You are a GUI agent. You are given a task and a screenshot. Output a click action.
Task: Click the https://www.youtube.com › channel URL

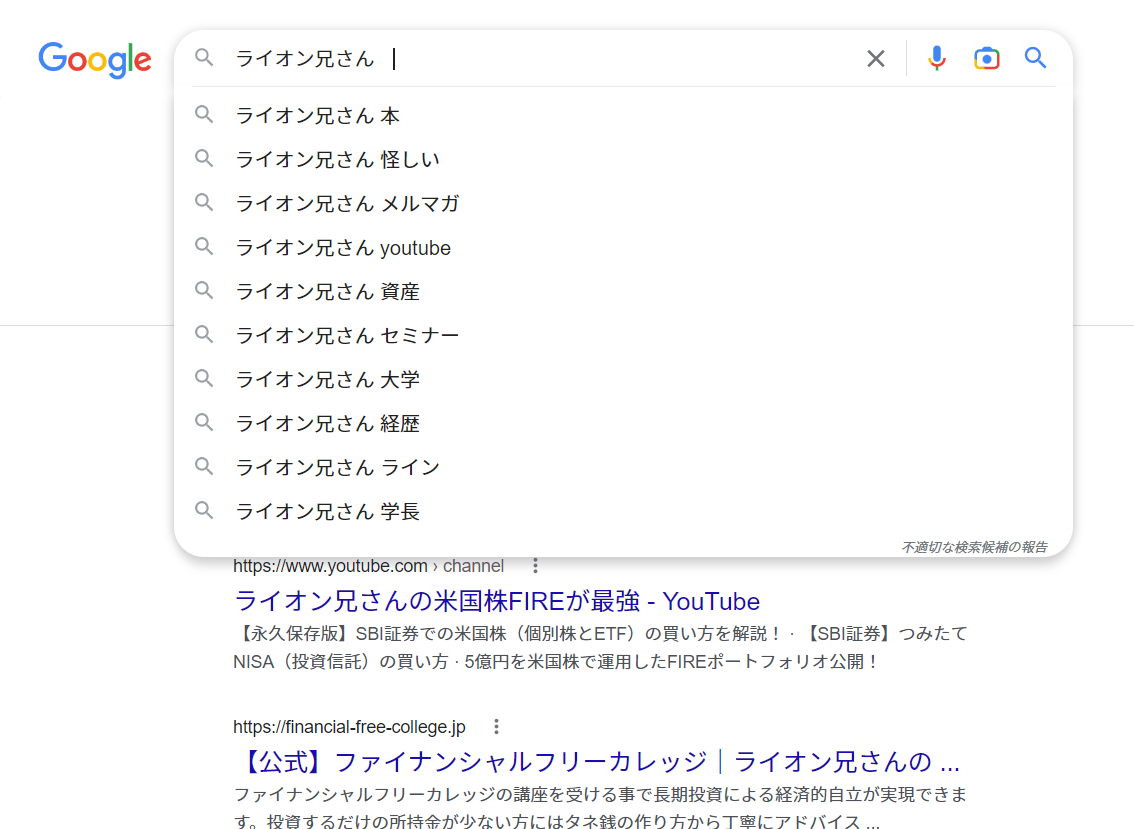click(368, 566)
